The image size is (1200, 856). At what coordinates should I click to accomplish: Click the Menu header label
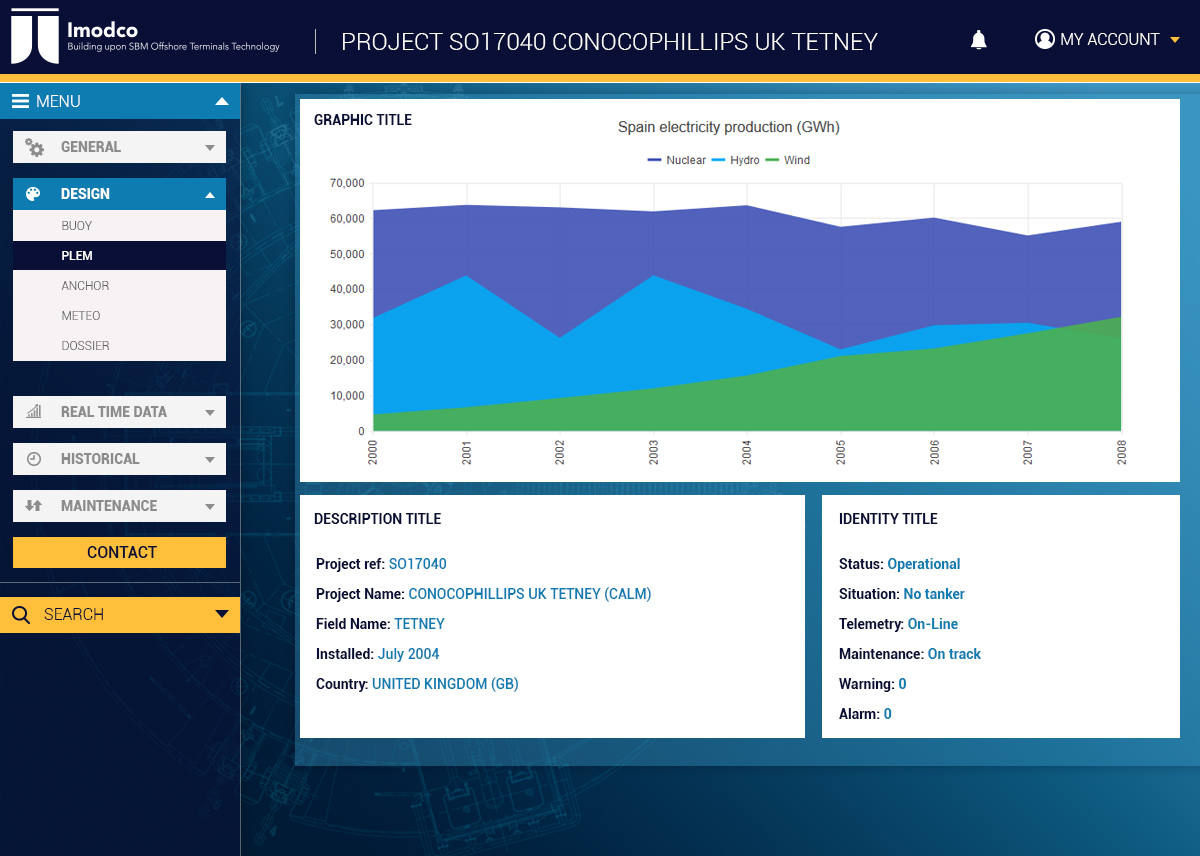[x=58, y=102]
